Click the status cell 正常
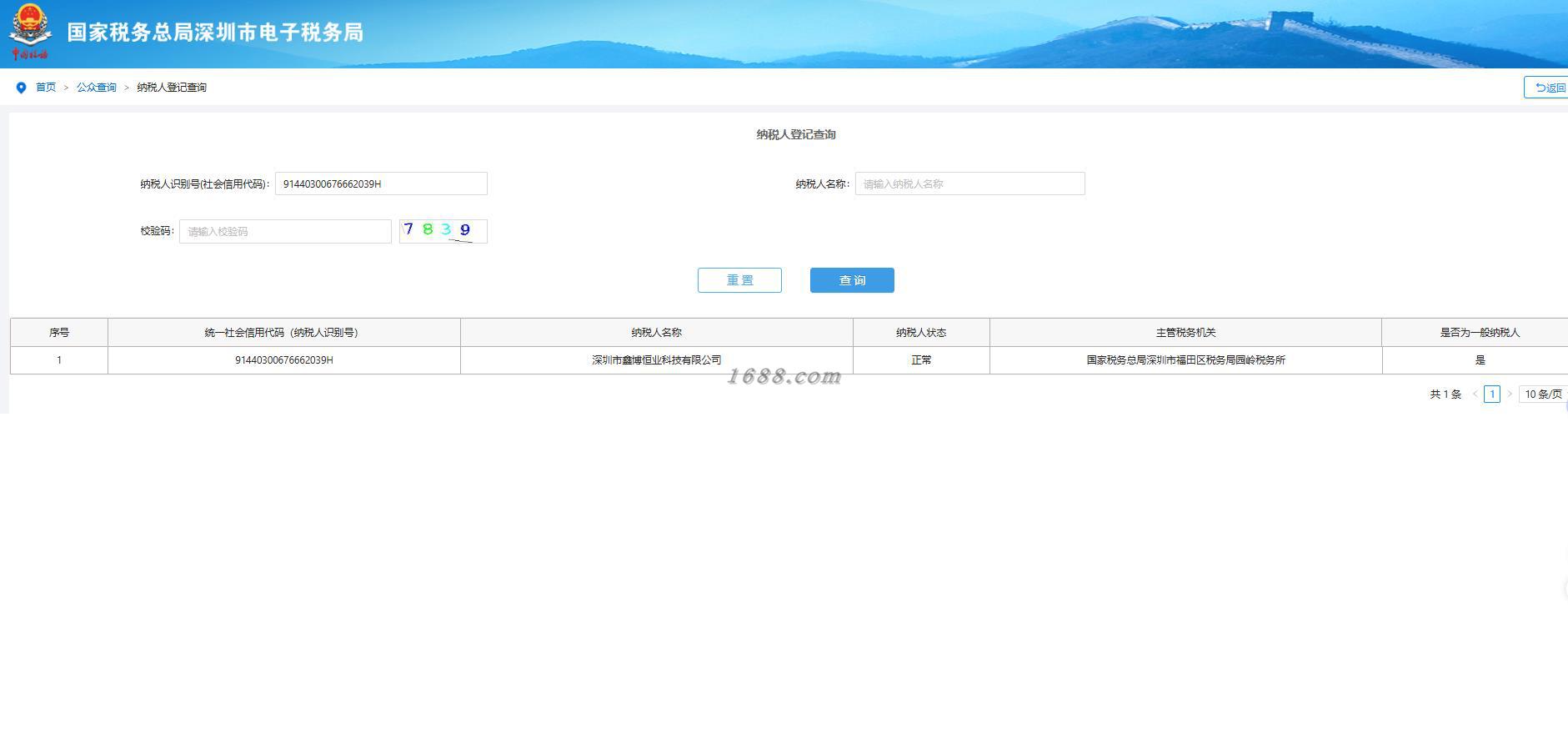 click(x=921, y=360)
